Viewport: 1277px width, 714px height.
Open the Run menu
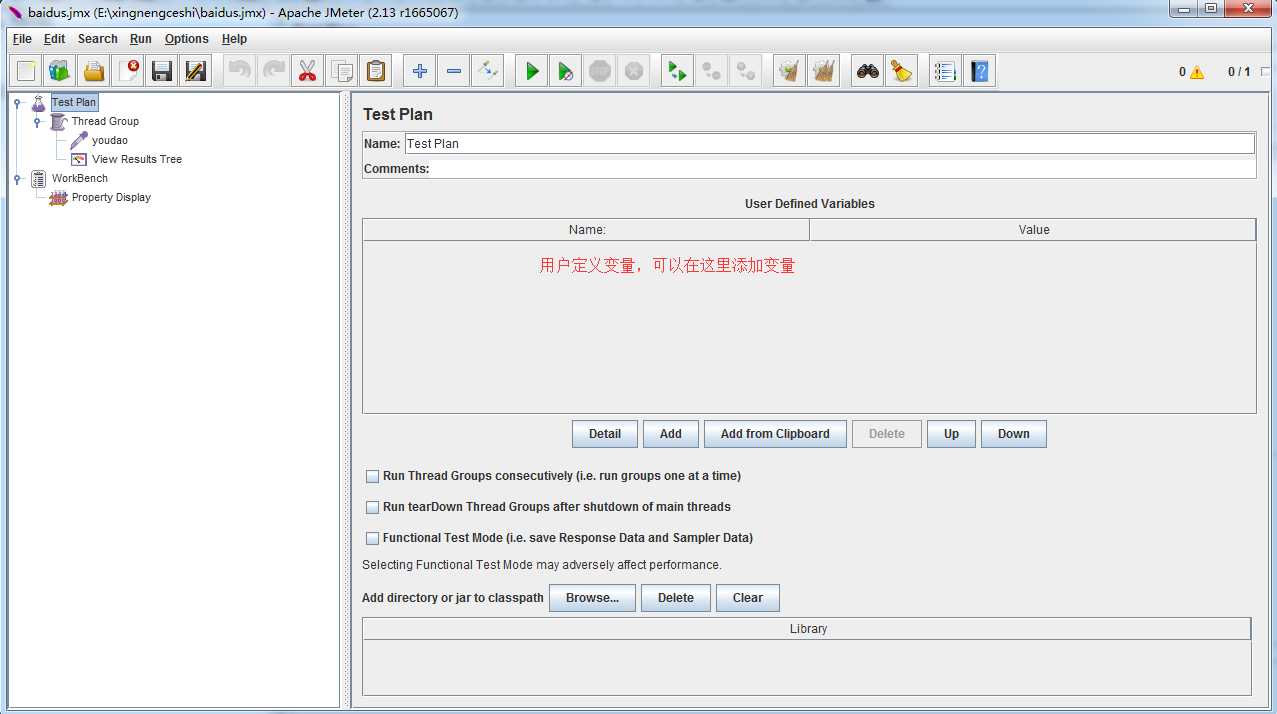141,39
